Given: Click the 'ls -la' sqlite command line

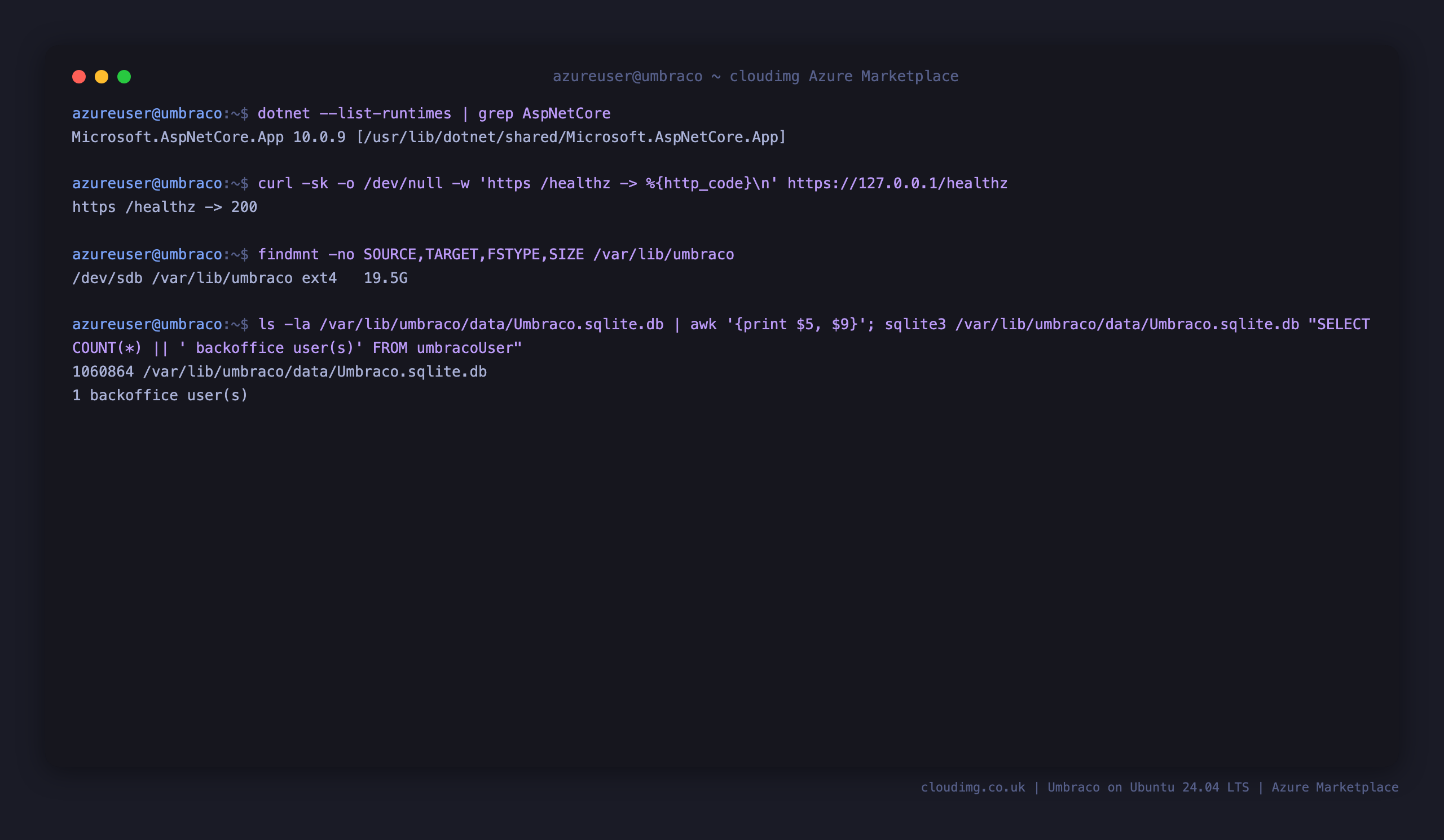Looking at the screenshot, I should (814, 324).
